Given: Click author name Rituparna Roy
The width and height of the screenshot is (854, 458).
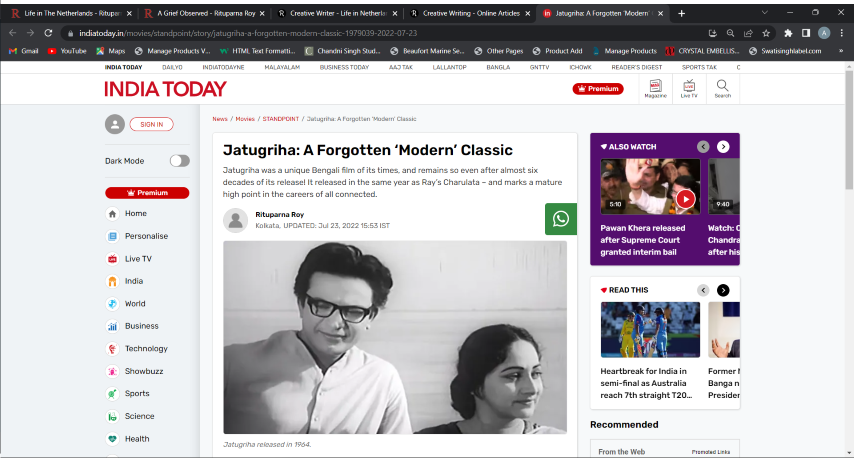Looking at the screenshot, I should (279, 215).
